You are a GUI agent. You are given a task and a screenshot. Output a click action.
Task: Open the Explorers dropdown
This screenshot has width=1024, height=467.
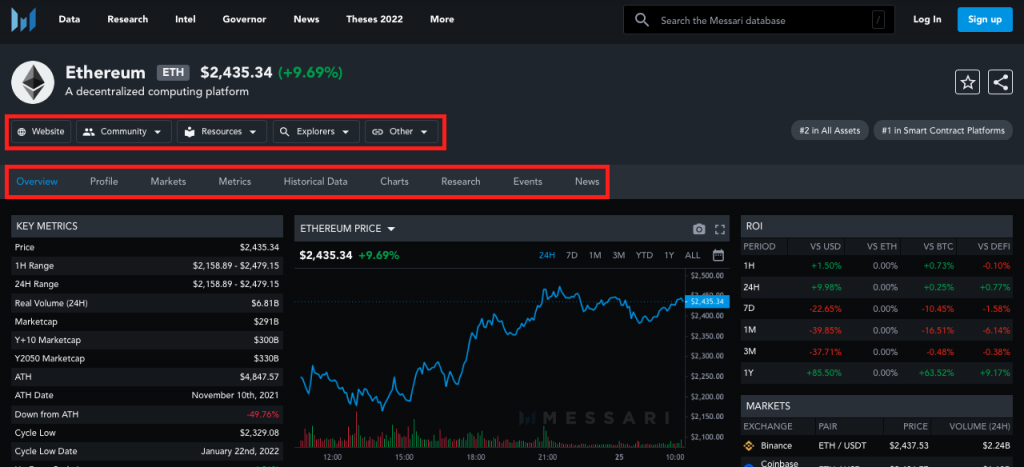tap(316, 131)
